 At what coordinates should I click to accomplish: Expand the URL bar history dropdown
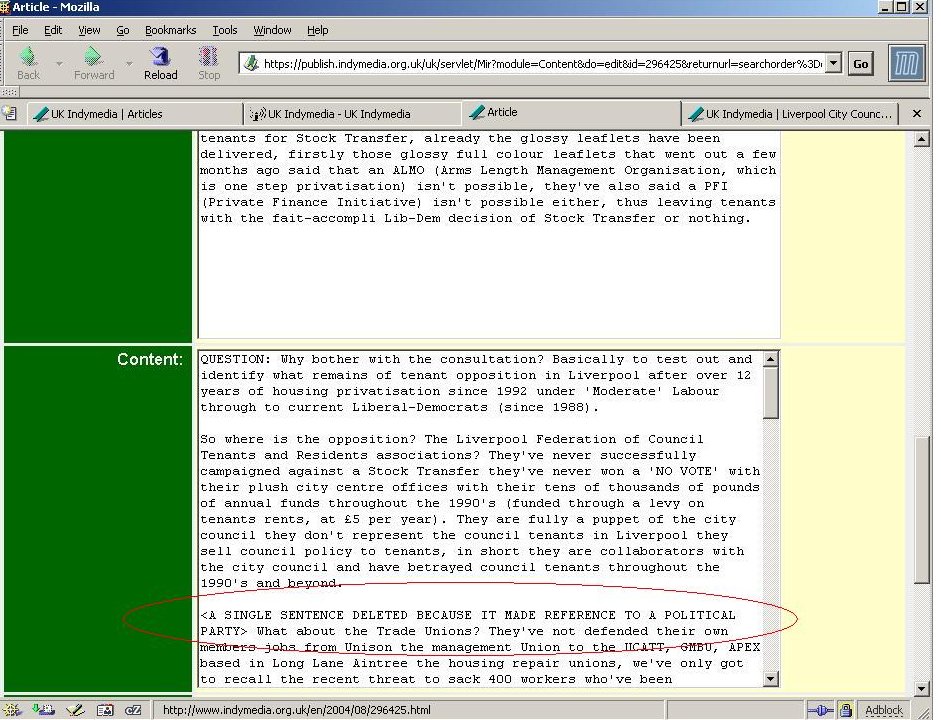[833, 63]
